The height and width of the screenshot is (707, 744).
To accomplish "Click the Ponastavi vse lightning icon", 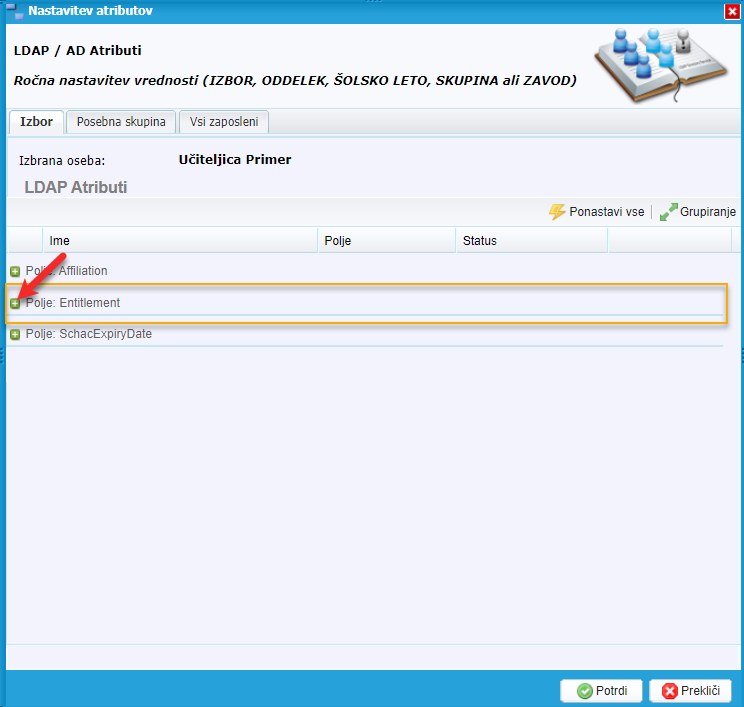I will 557,212.
